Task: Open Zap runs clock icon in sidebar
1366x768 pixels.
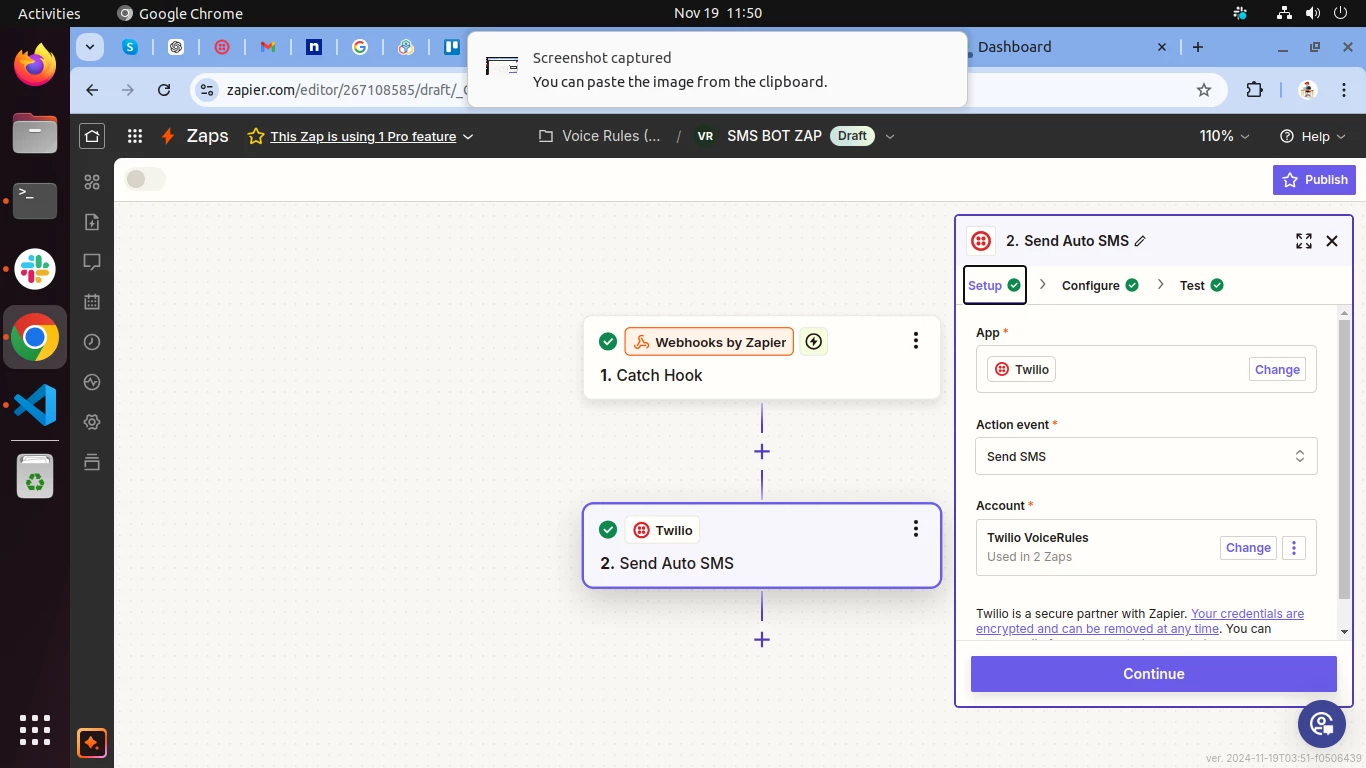Action: (92, 342)
